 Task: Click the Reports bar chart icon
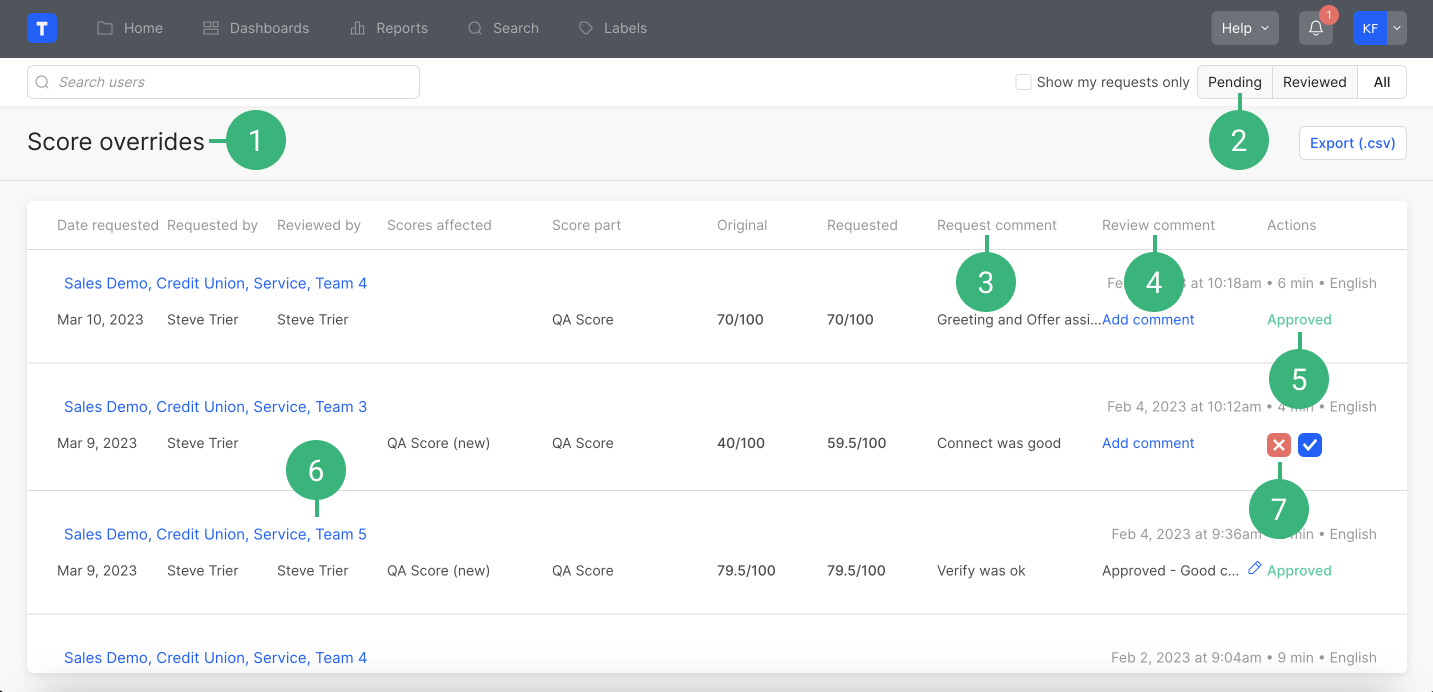[357, 28]
